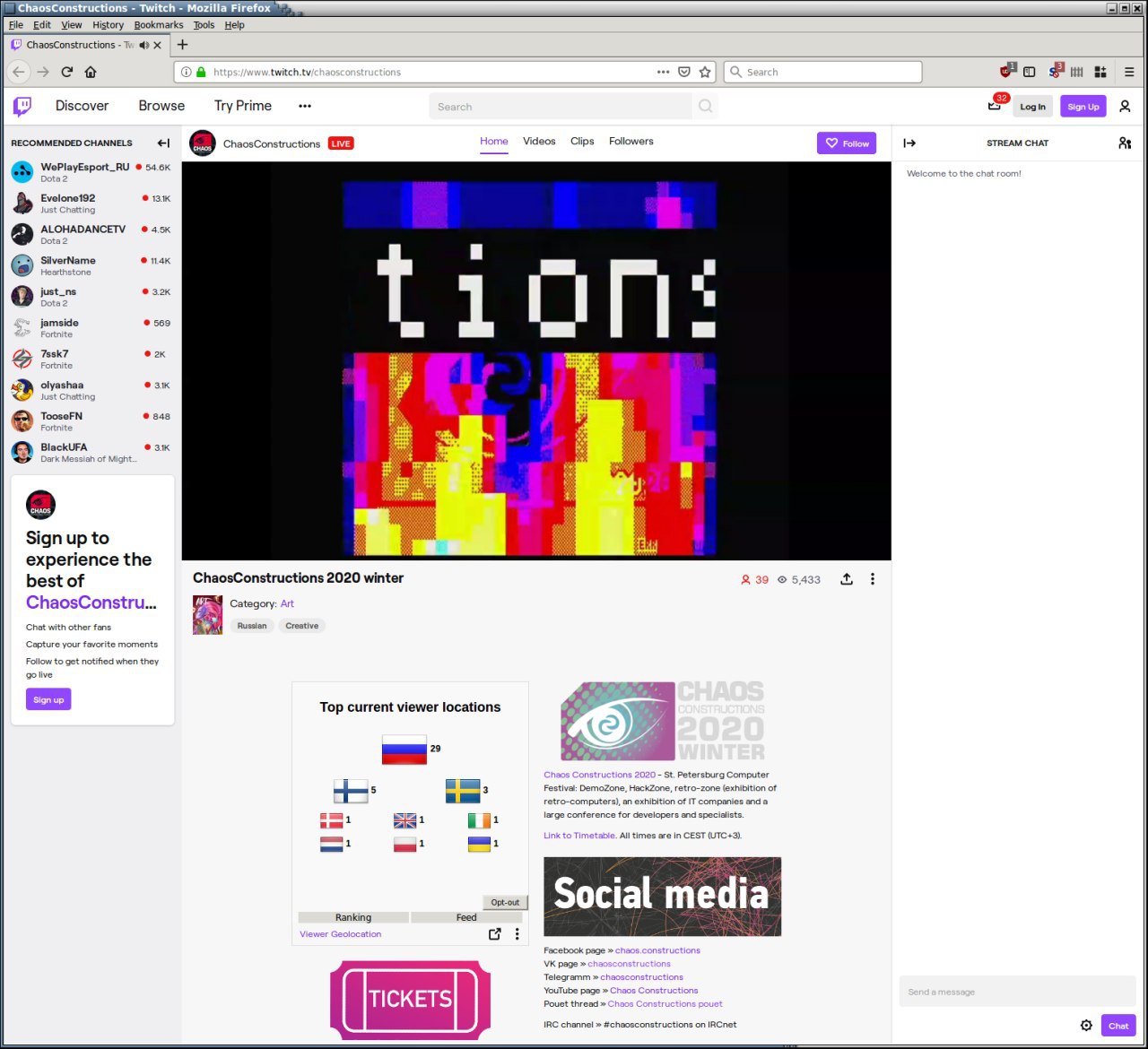Open Firefox page actions menu
Image resolution: width=1148 pixels, height=1049 pixels.
(663, 72)
